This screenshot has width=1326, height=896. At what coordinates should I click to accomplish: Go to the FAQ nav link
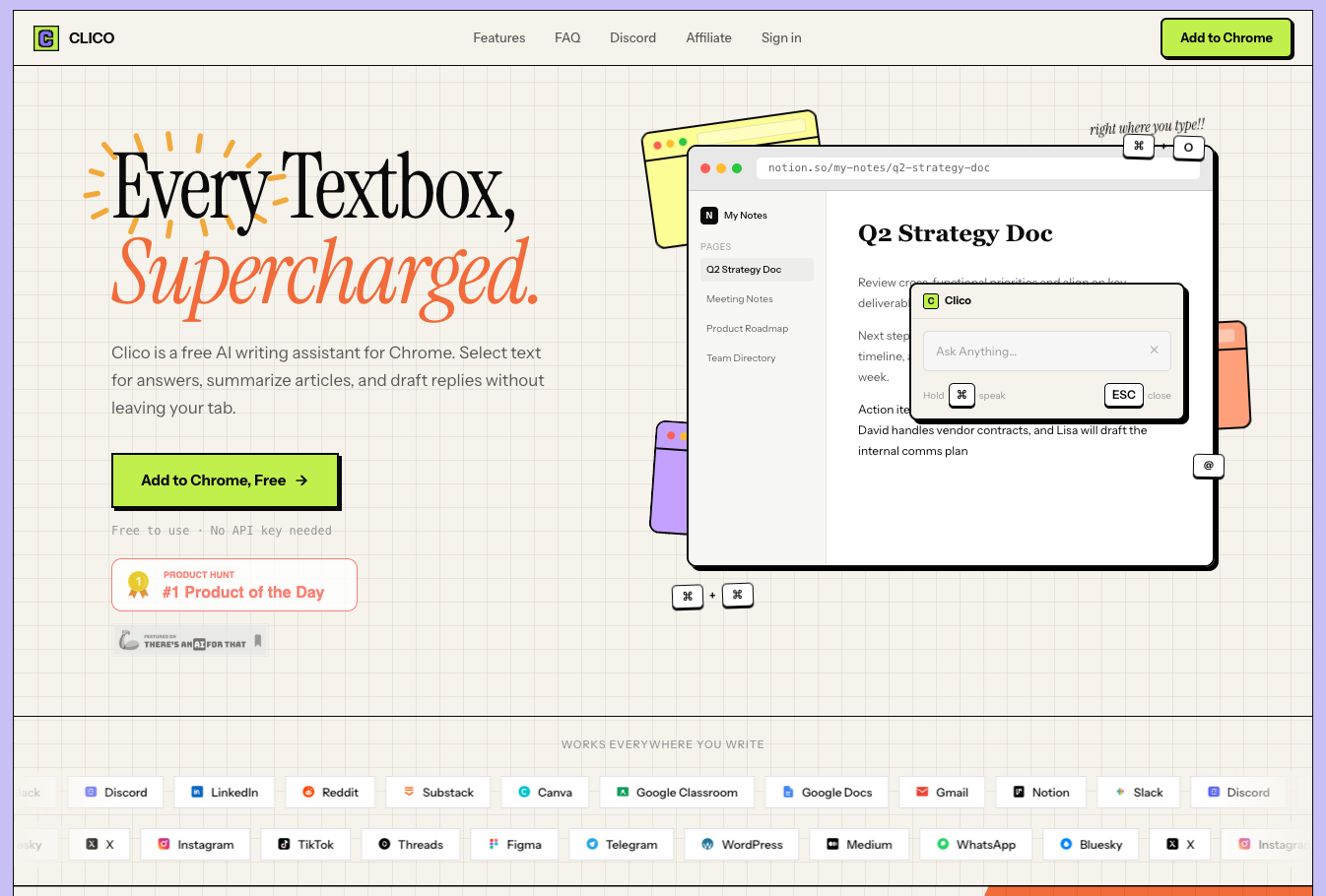pyautogui.click(x=567, y=38)
